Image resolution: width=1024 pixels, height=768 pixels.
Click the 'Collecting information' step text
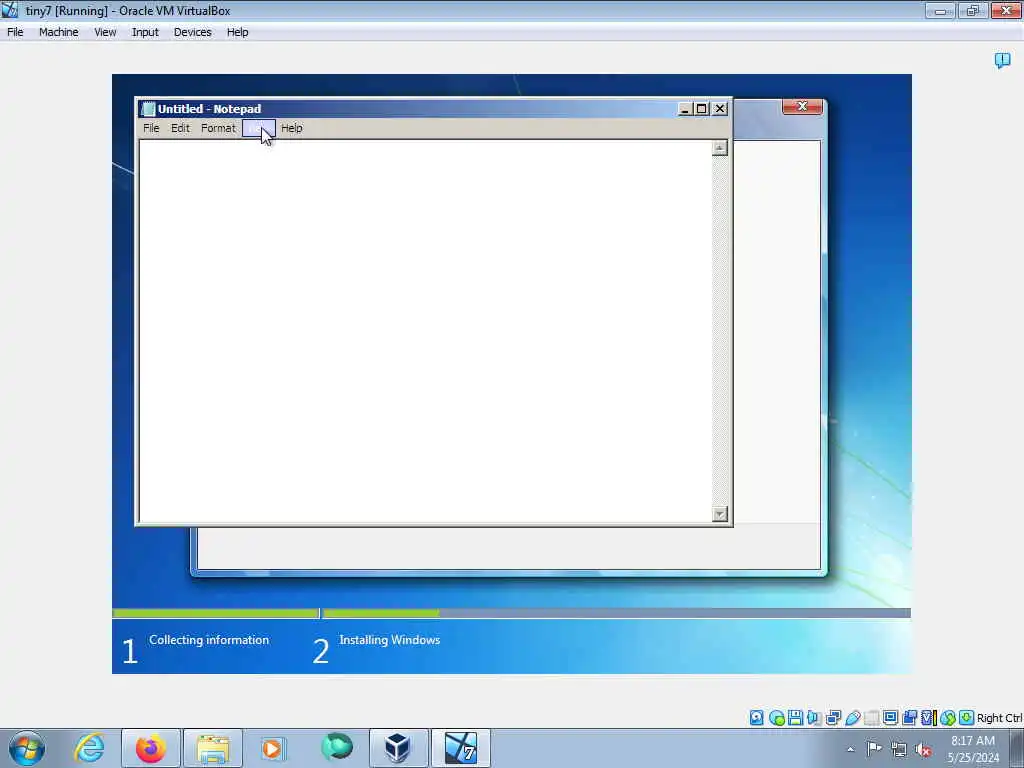point(209,640)
